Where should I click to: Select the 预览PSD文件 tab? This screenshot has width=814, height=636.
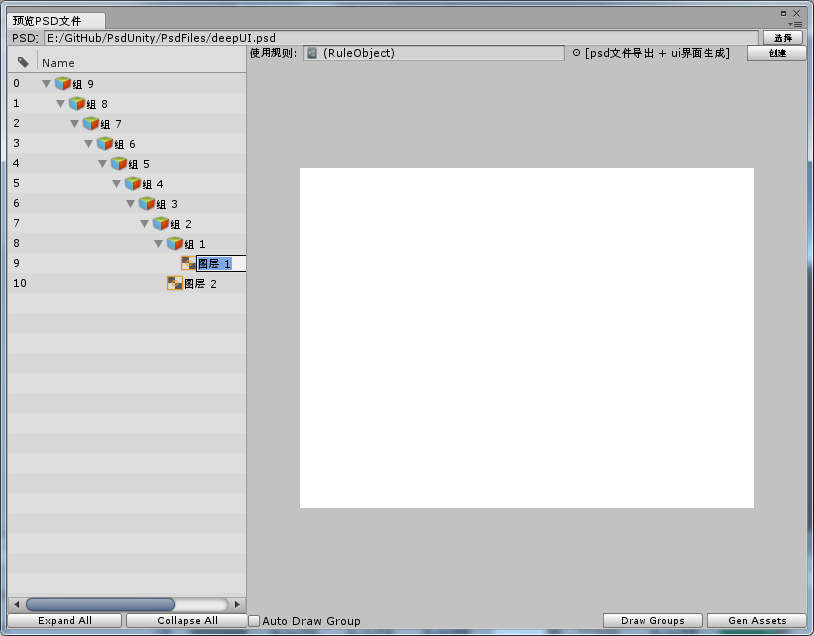pyautogui.click(x=47, y=21)
